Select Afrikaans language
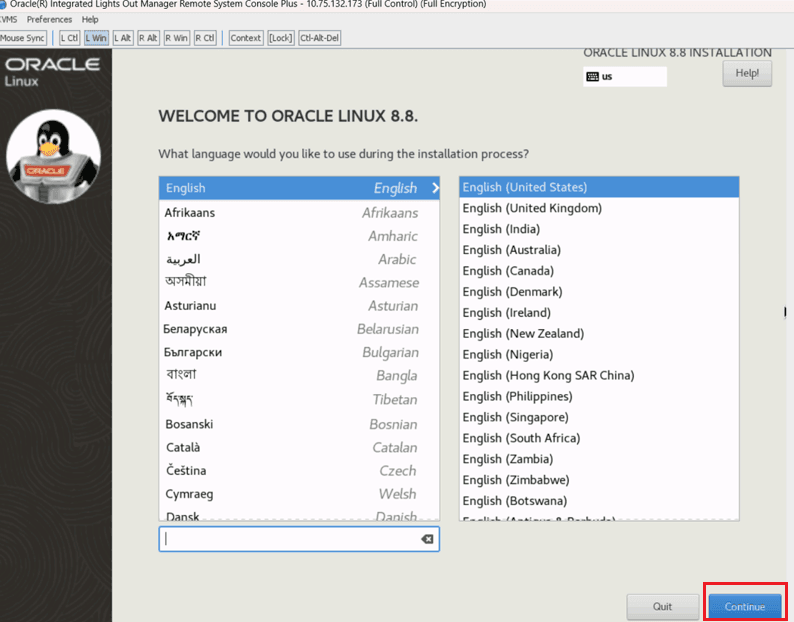This screenshot has width=794, height=622. click(x=299, y=213)
